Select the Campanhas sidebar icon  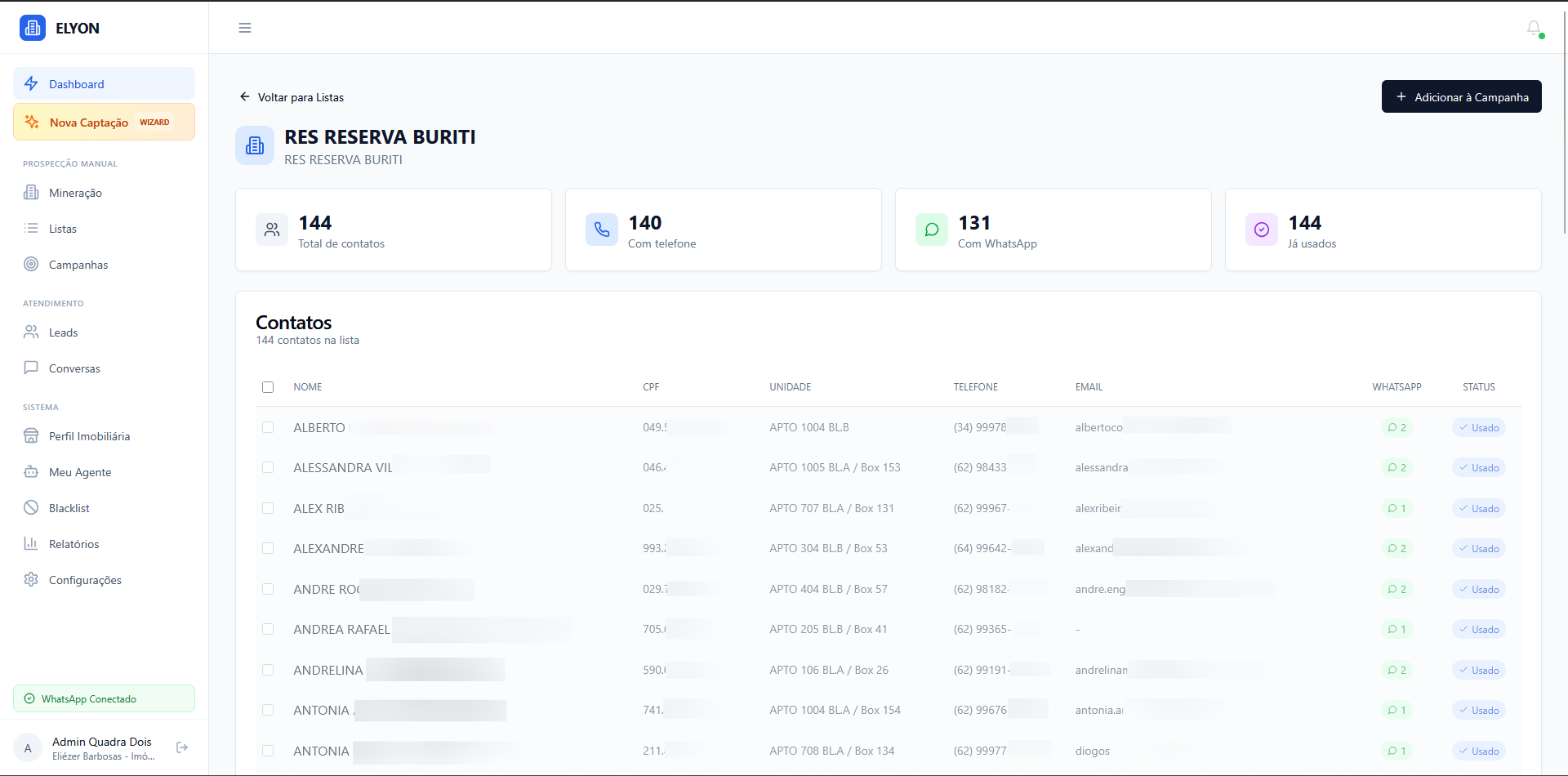click(x=31, y=264)
